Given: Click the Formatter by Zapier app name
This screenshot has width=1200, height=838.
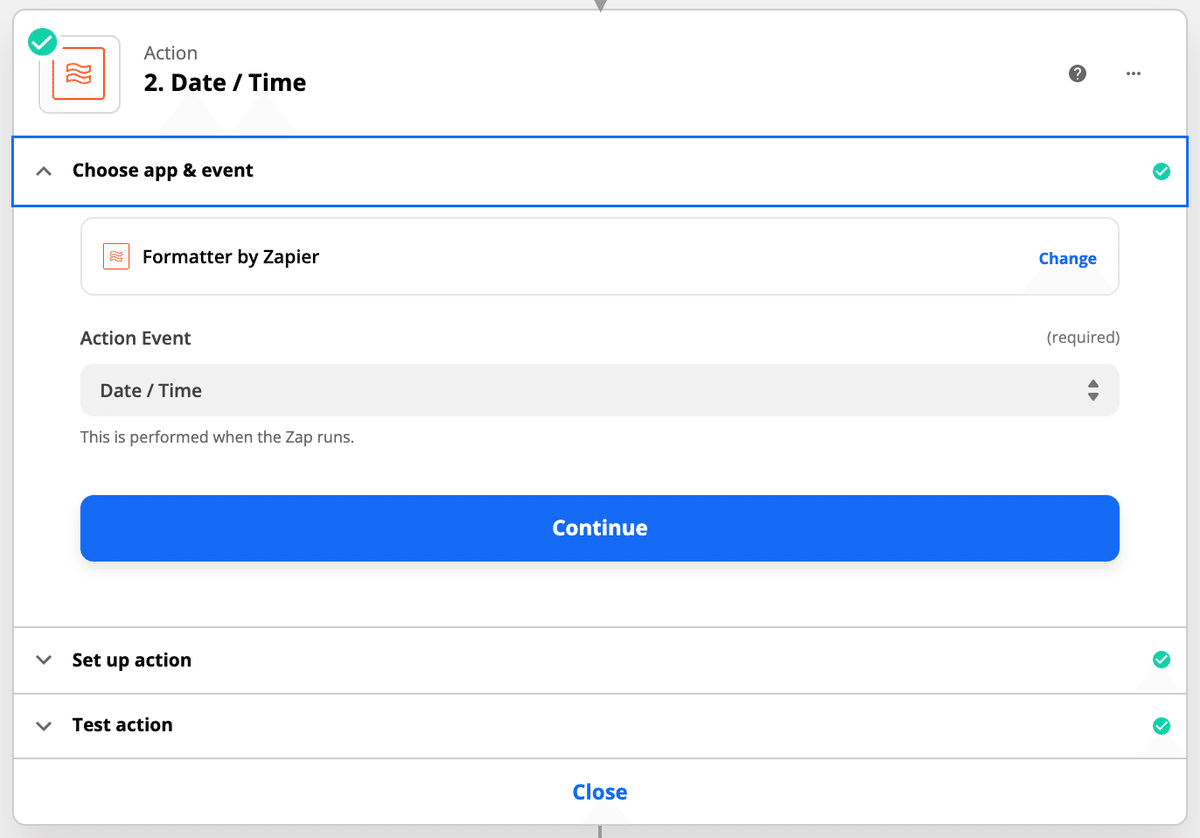Looking at the screenshot, I should [x=231, y=257].
